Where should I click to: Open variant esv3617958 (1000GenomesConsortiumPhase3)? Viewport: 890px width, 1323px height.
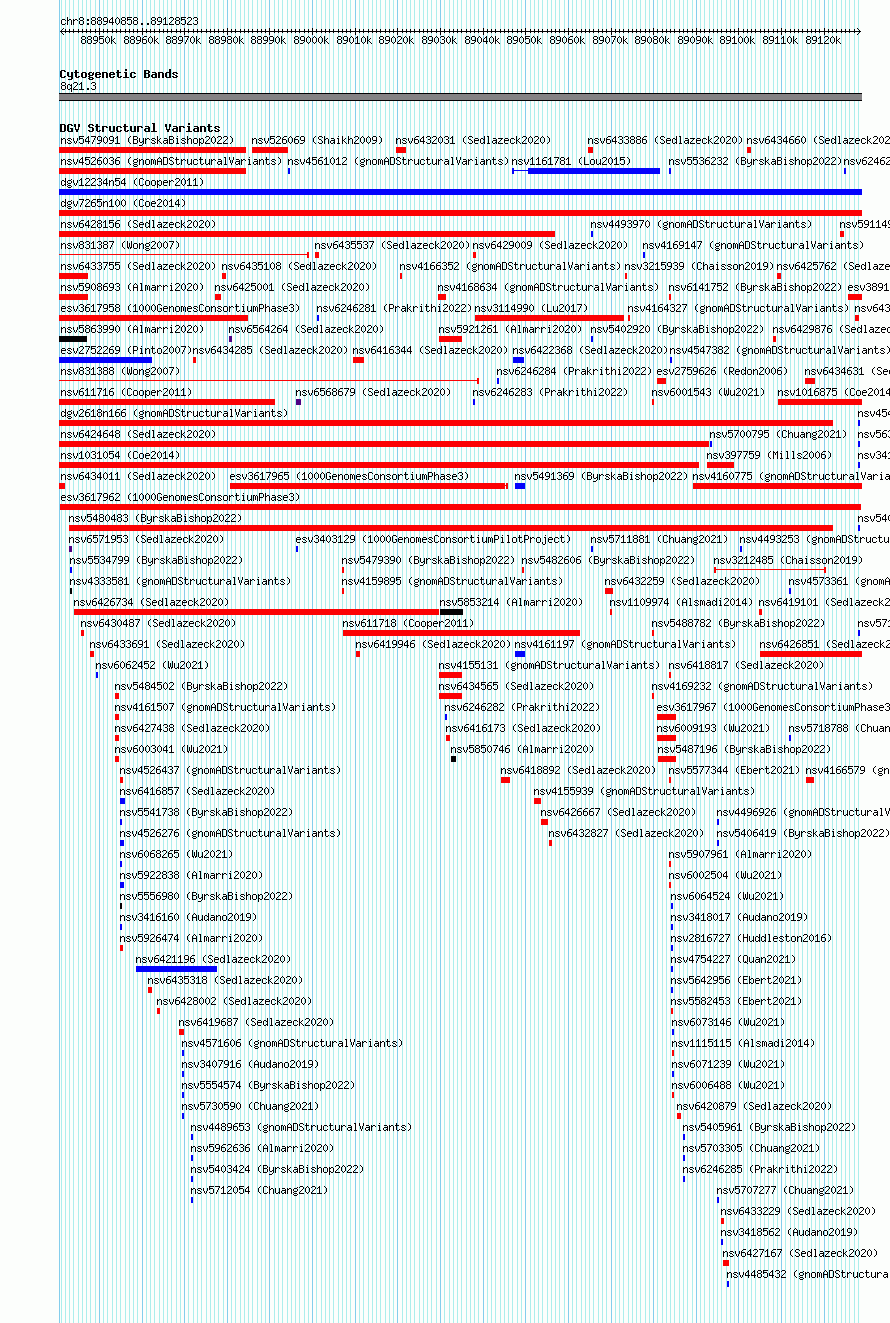(179, 309)
